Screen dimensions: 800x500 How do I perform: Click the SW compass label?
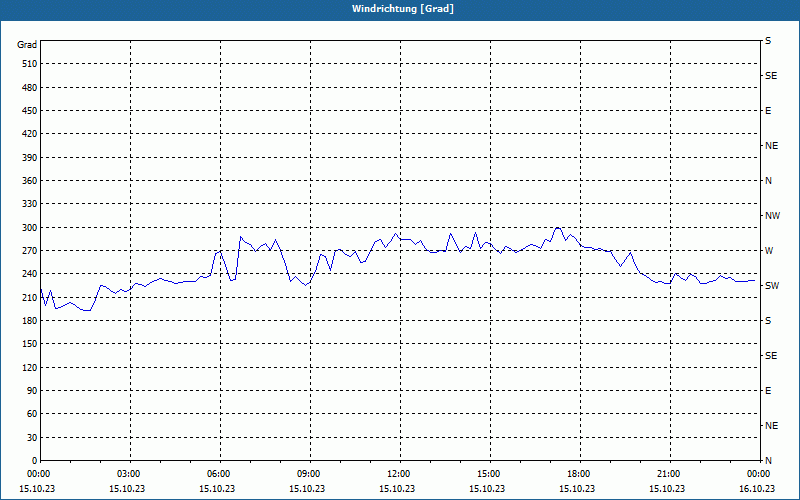[772, 286]
